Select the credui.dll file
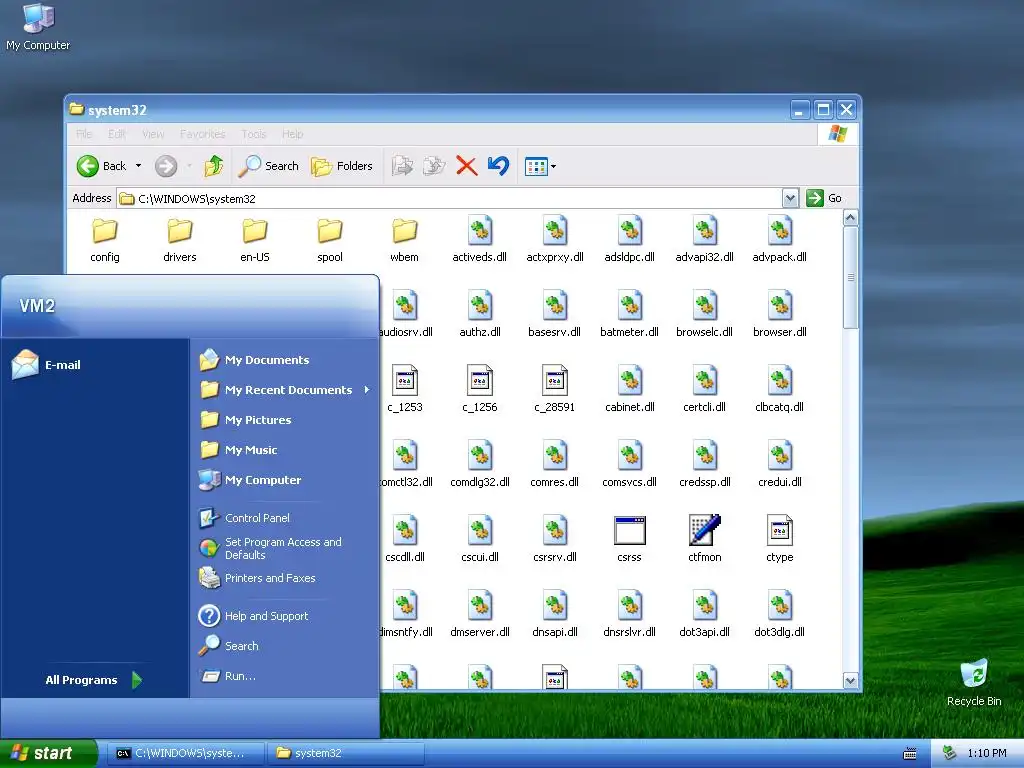 (x=780, y=464)
